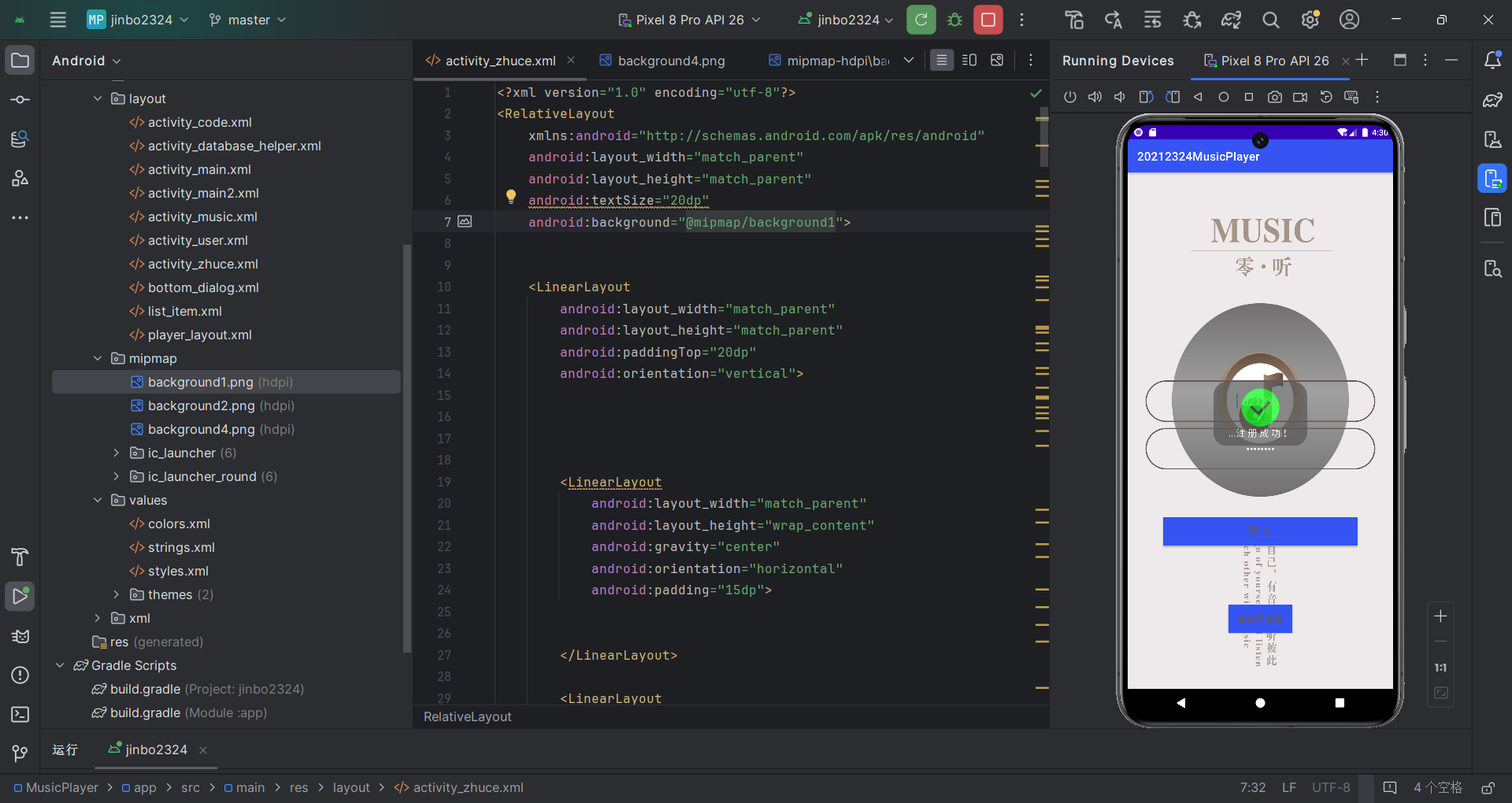Attach debugger to Android process
Image resolution: width=1512 pixels, height=803 pixels.
pyautogui.click(x=1192, y=20)
